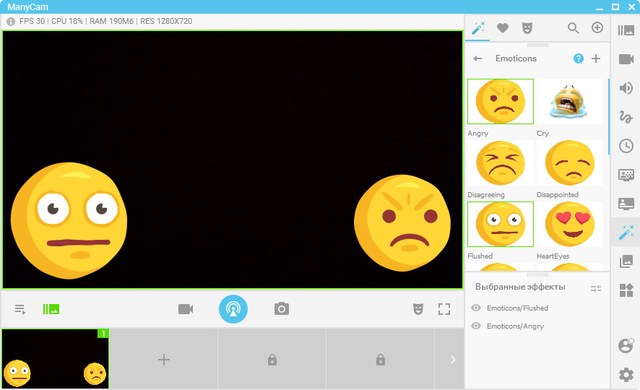Click the info icon beside FPS stats
This screenshot has height=390, width=640.
click(11, 21)
